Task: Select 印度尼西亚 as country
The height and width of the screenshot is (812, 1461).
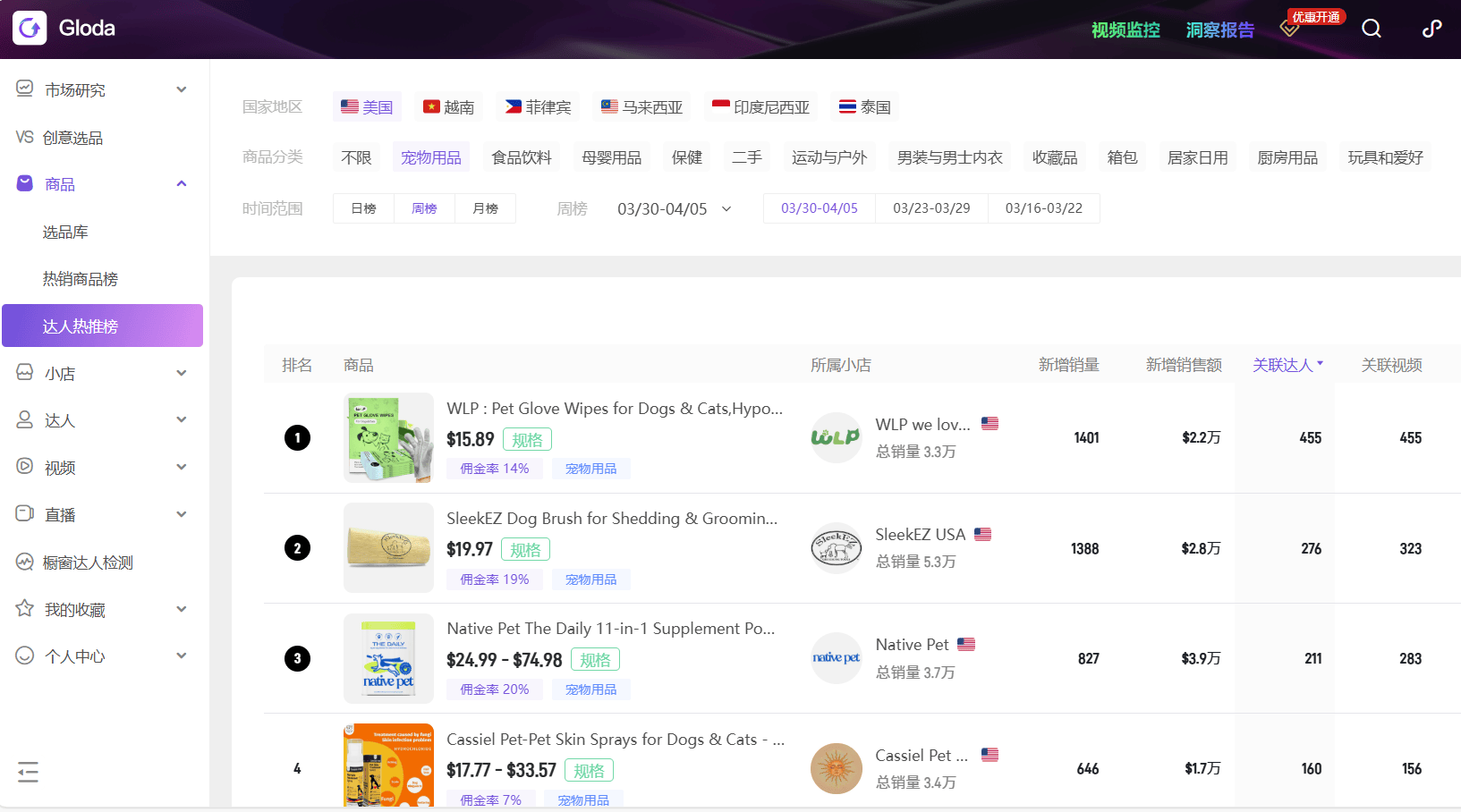Action: (x=760, y=107)
